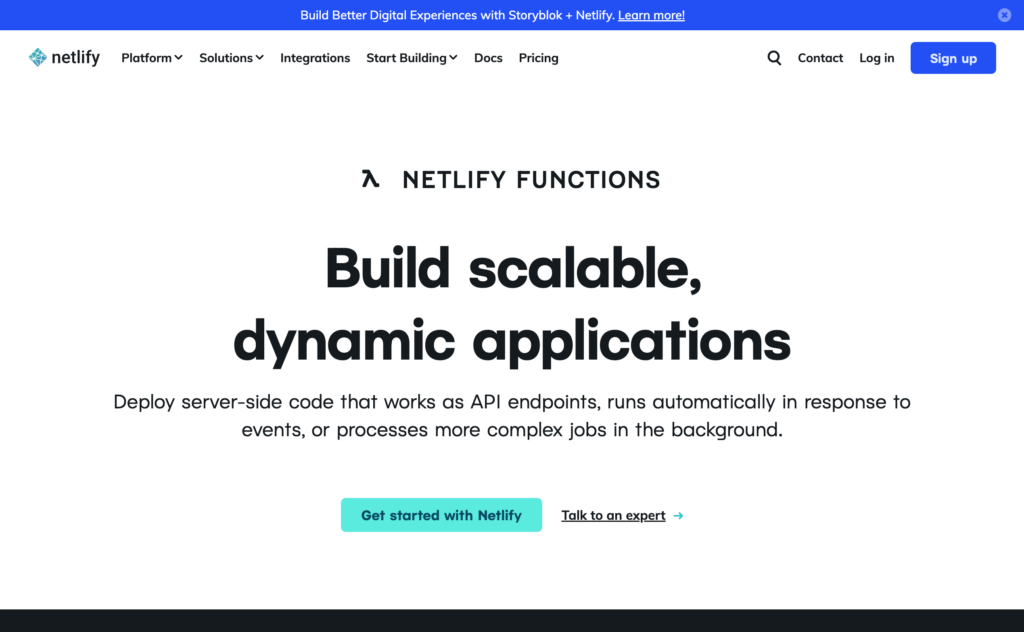Click the Get started with Netlify button
This screenshot has width=1024, height=632.
click(441, 515)
